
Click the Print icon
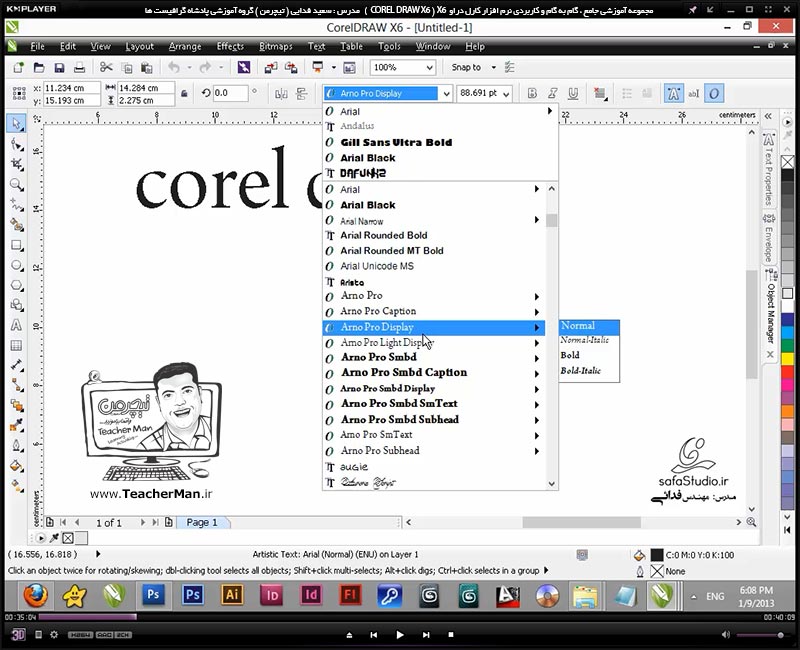[79, 67]
